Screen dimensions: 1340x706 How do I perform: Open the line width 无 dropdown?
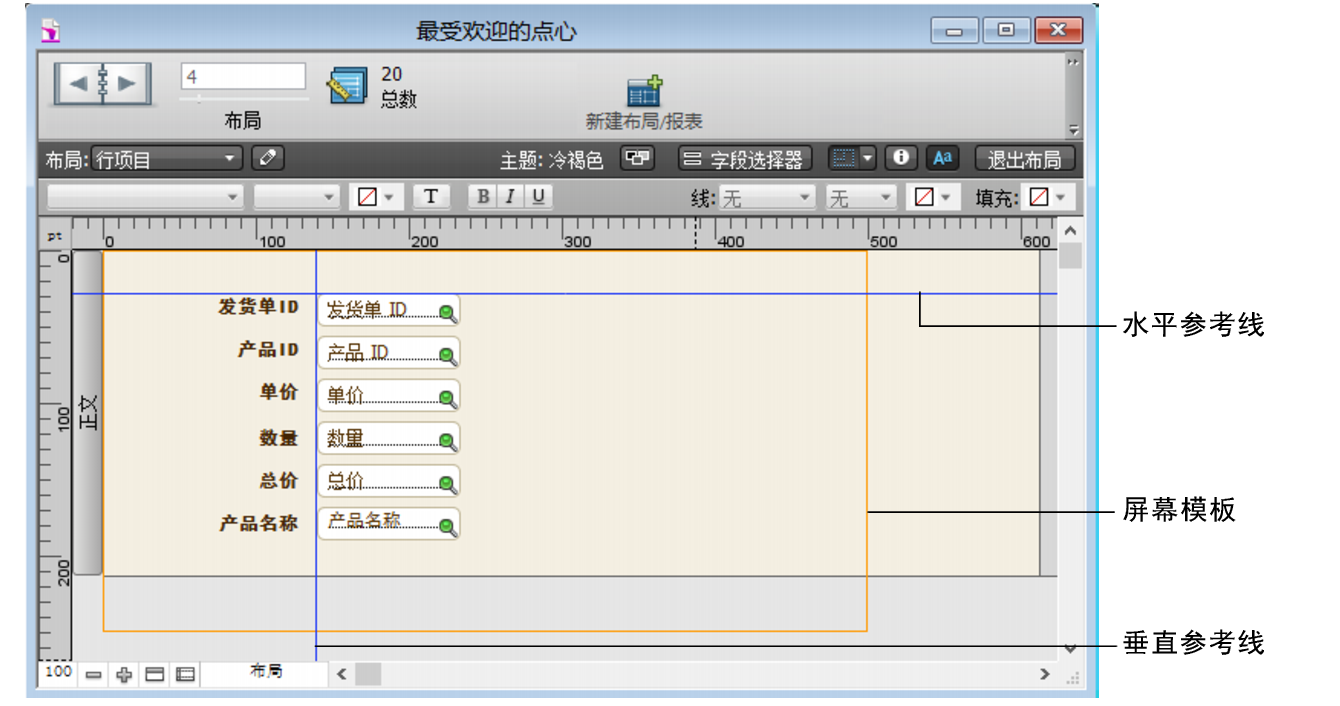860,198
